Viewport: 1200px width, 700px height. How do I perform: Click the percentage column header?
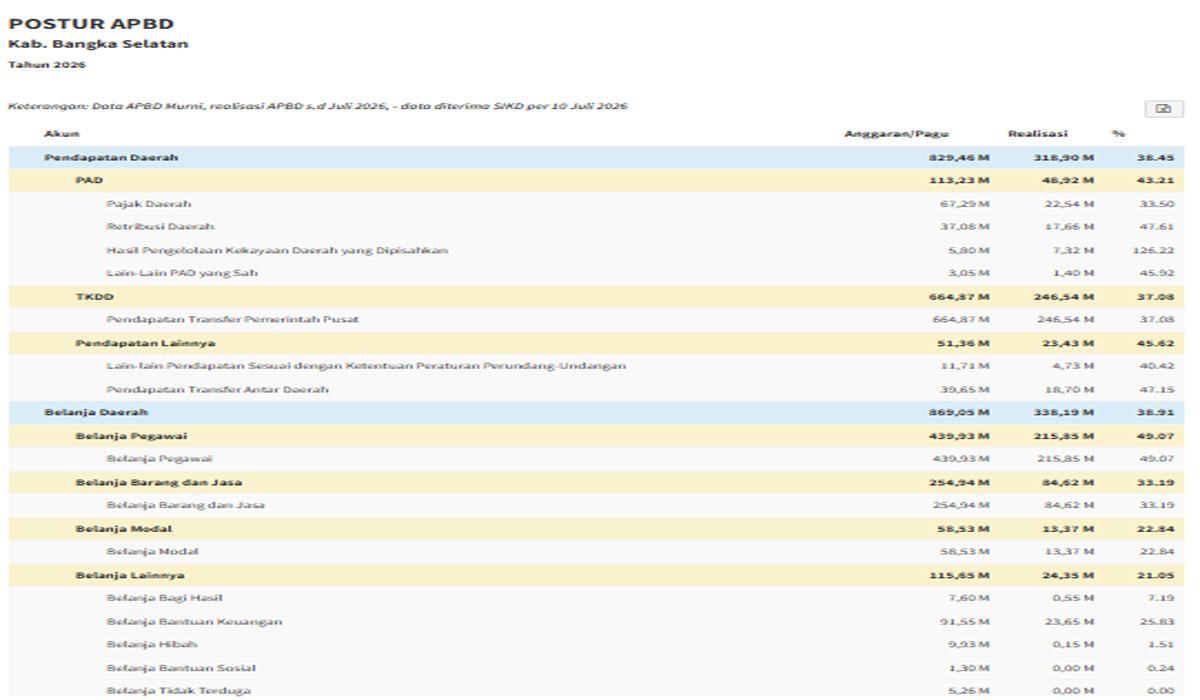coord(1118,134)
